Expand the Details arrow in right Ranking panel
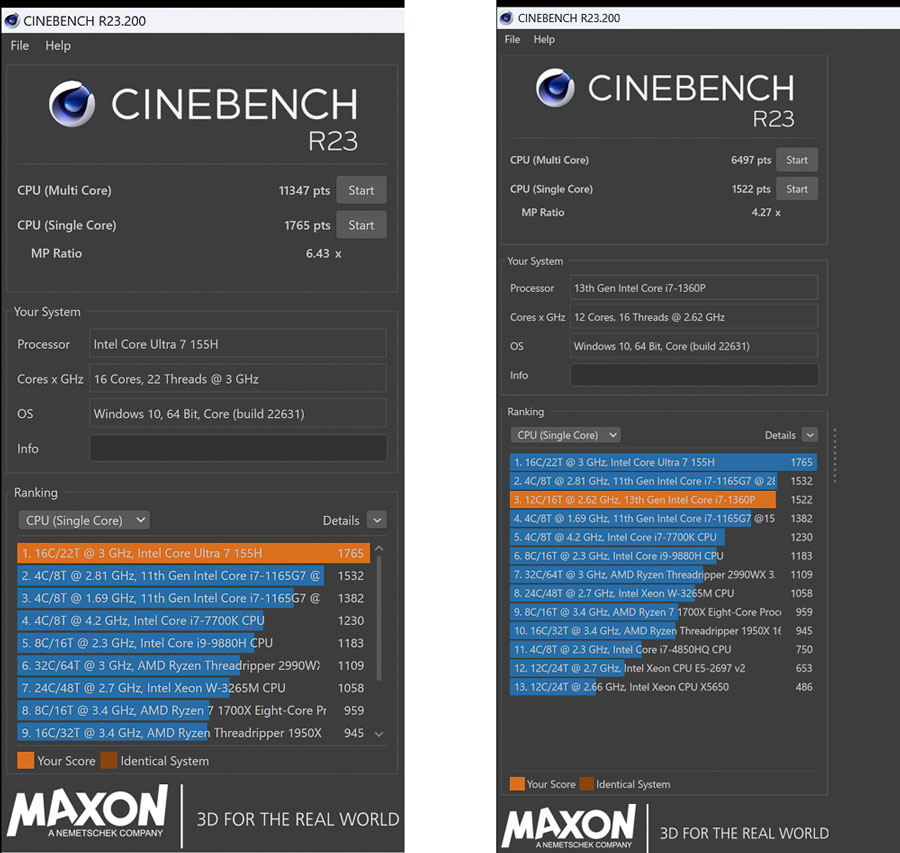Image resolution: width=900 pixels, height=853 pixels. point(809,435)
